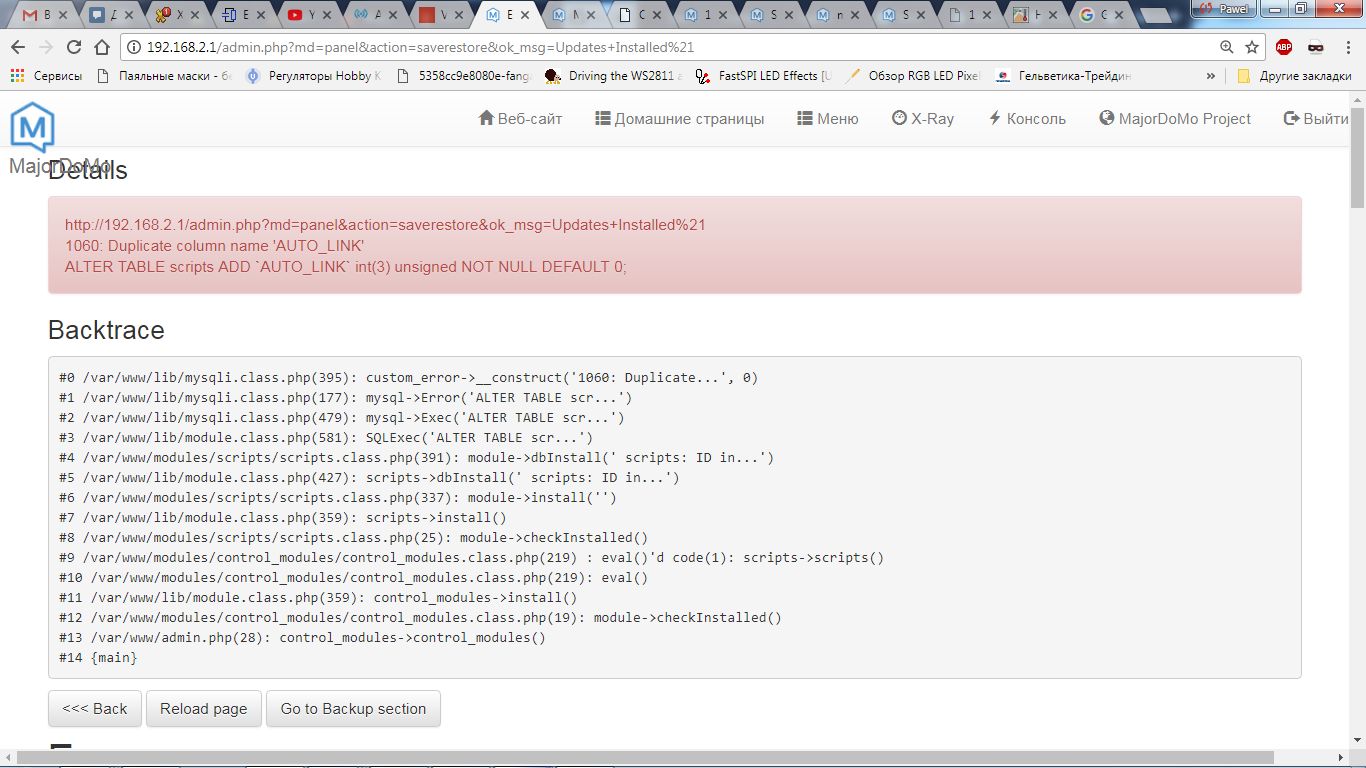Viewport: 1366px width, 768px height.
Task: Click Go to Backup section button
Action: 353,708
